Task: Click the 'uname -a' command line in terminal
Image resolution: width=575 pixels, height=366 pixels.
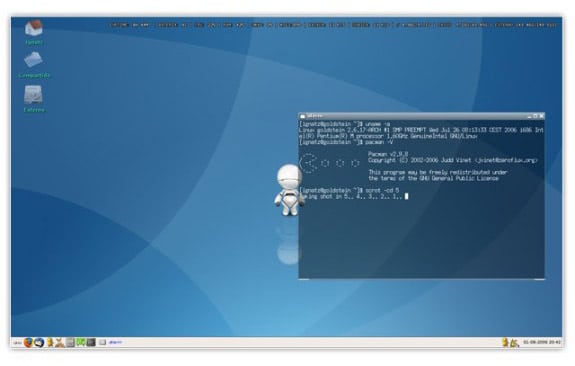Action: (345, 124)
